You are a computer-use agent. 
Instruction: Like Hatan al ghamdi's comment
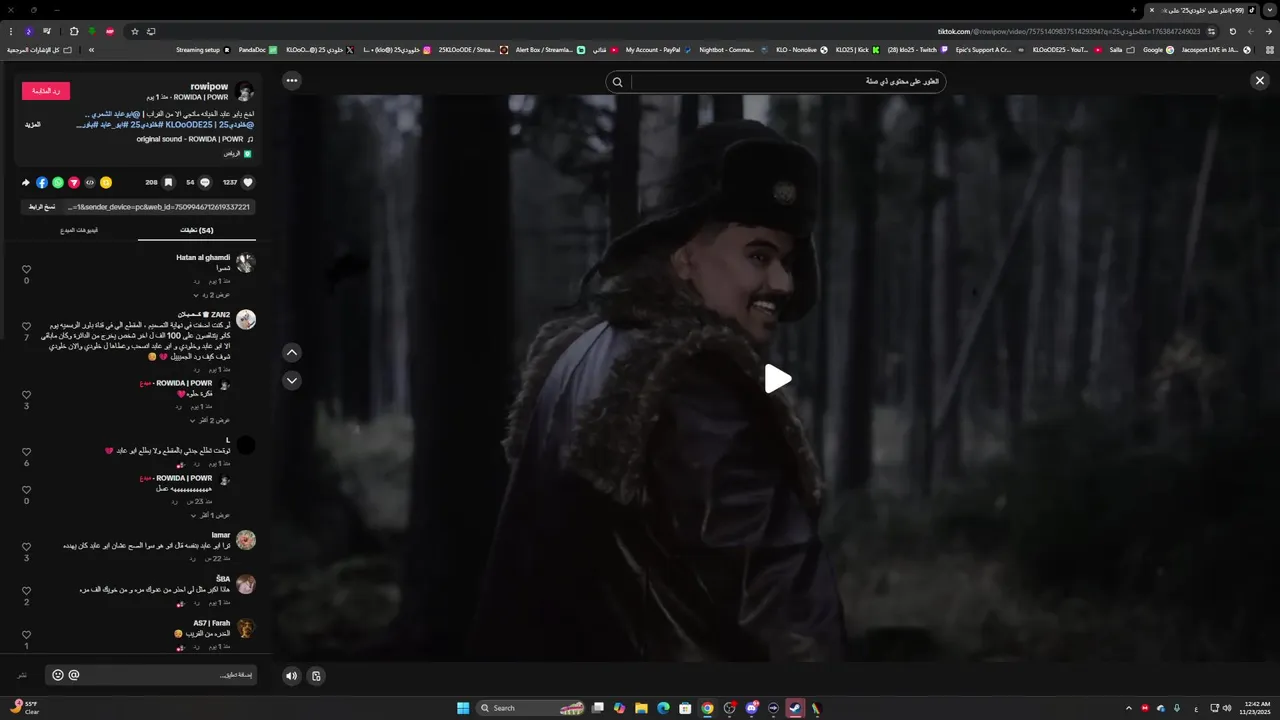pyautogui.click(x=26, y=269)
